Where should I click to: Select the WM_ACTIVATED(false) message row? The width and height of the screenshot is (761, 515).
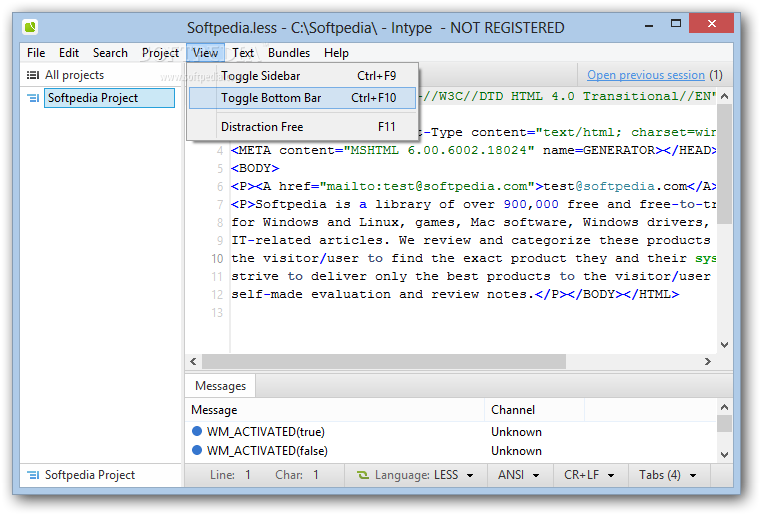[451, 451]
